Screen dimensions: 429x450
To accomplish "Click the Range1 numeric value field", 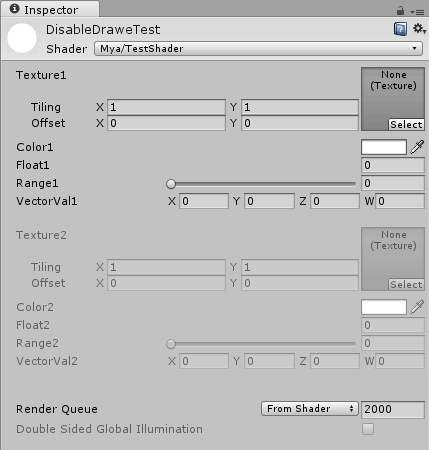I will (393, 183).
